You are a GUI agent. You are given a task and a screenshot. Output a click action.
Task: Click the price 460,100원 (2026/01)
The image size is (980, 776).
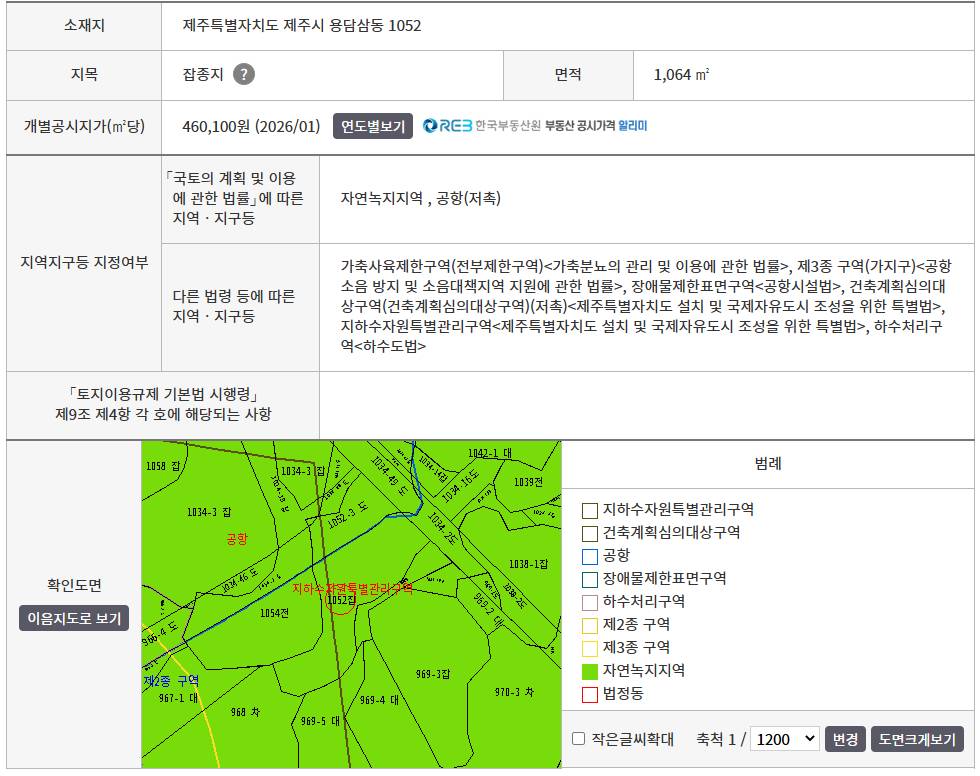(x=251, y=126)
